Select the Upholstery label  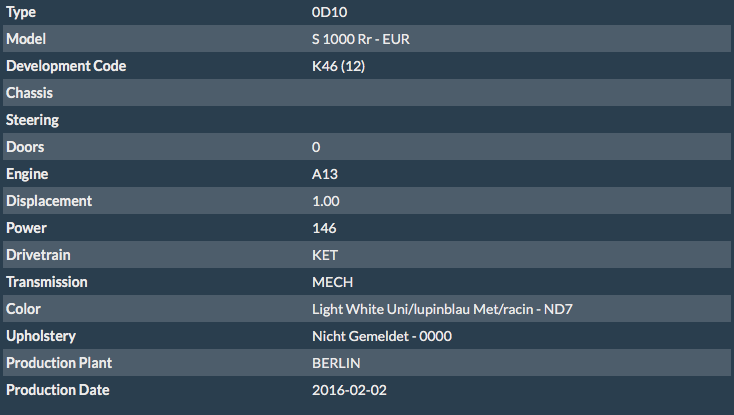pyautogui.click(x=41, y=336)
